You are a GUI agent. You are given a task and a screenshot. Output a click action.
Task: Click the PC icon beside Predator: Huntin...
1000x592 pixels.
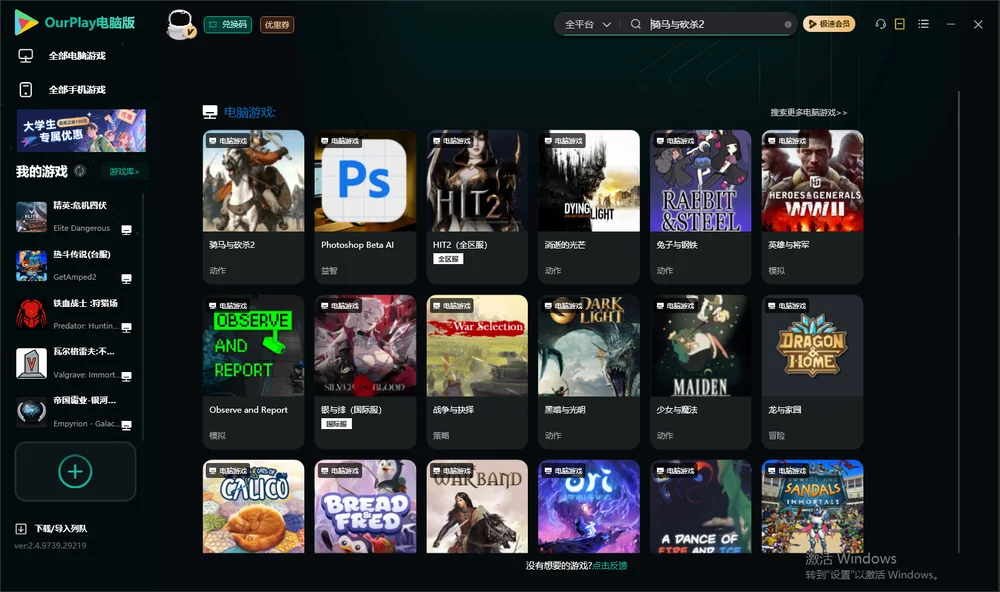126,327
